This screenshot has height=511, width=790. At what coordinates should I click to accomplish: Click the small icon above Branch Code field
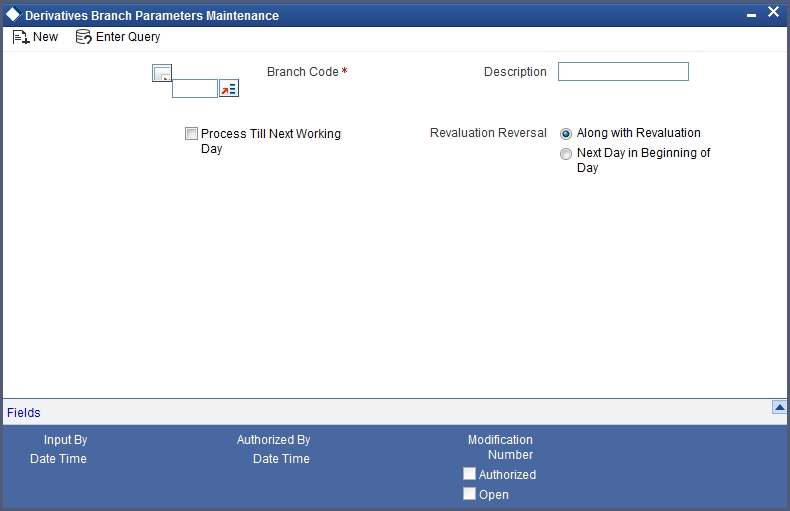click(162, 73)
